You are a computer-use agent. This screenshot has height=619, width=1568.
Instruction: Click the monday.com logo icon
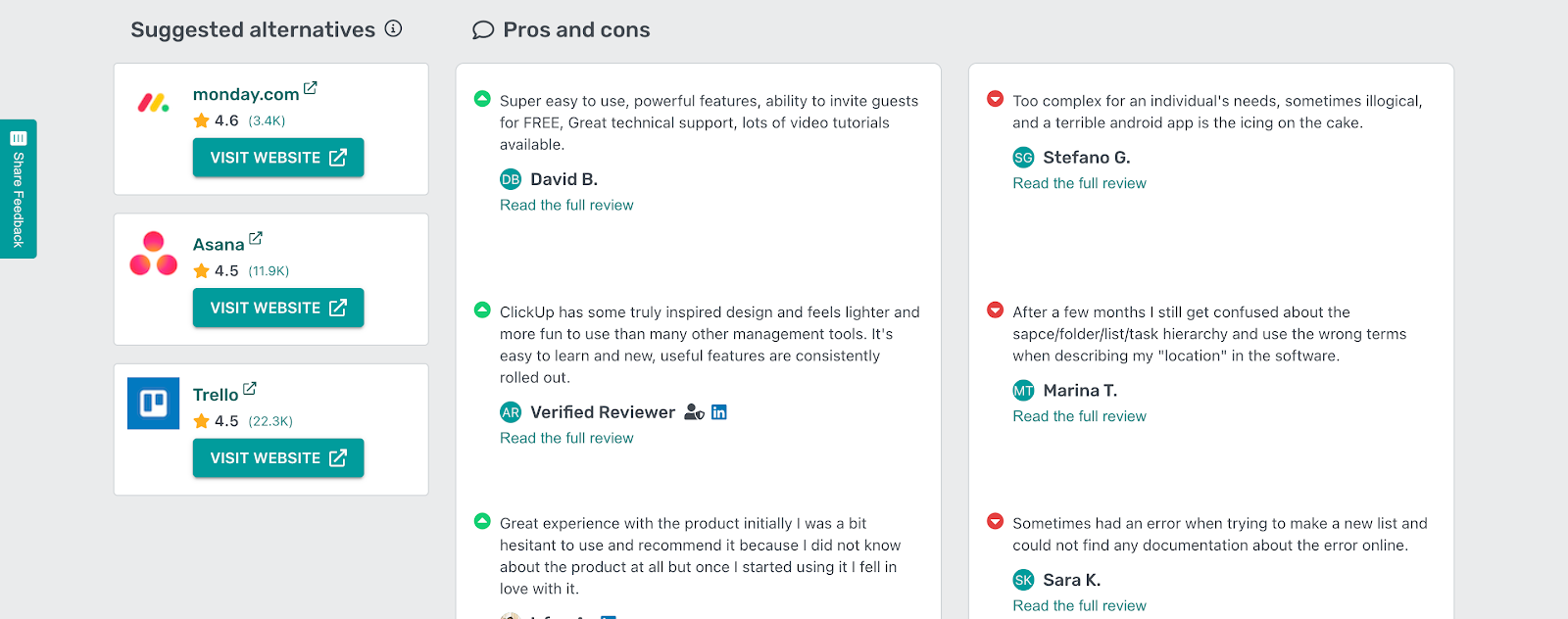coord(153,102)
